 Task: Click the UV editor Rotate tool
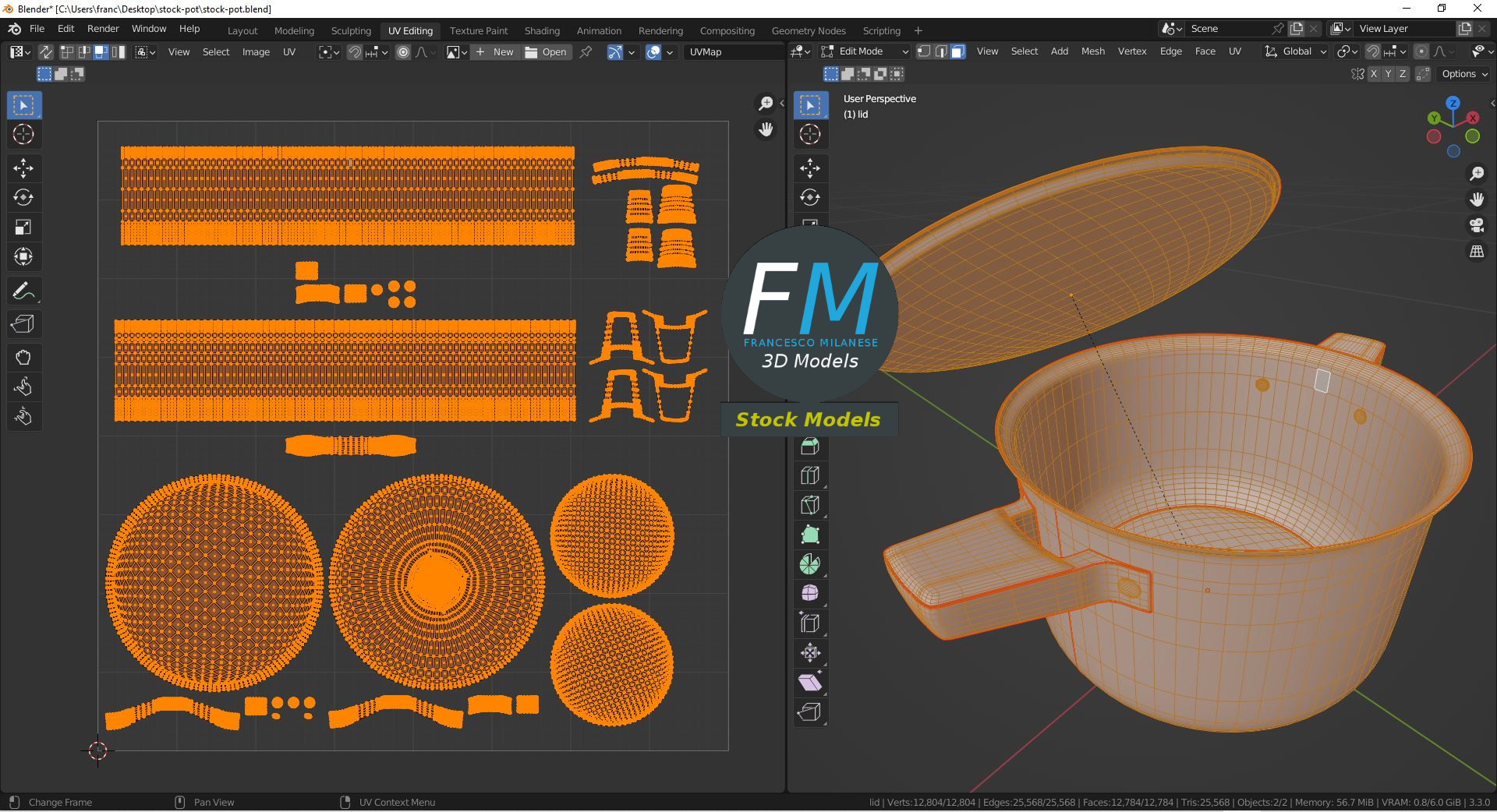pos(23,198)
